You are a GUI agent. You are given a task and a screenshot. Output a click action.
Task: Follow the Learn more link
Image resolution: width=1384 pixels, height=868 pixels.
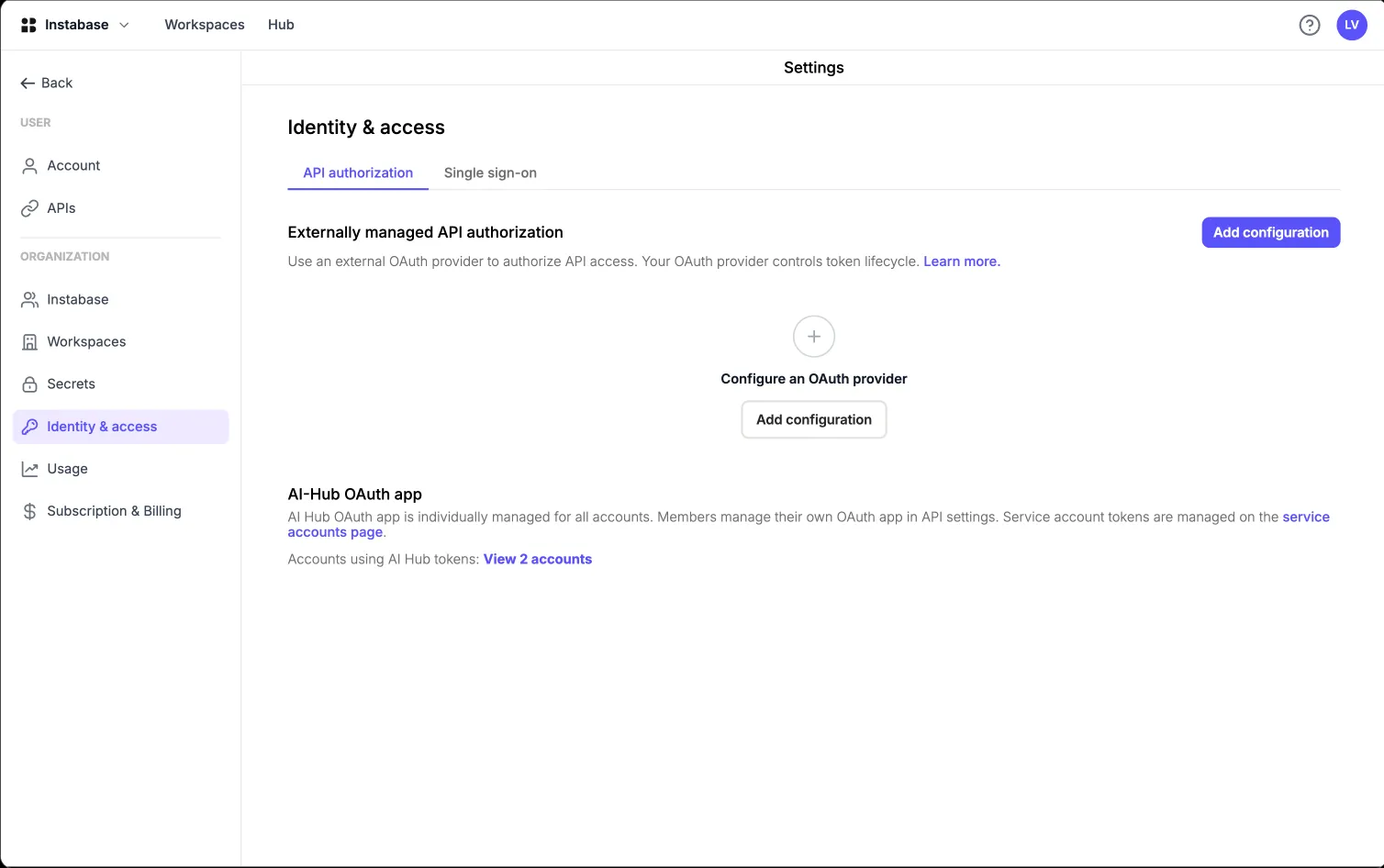pos(962,262)
